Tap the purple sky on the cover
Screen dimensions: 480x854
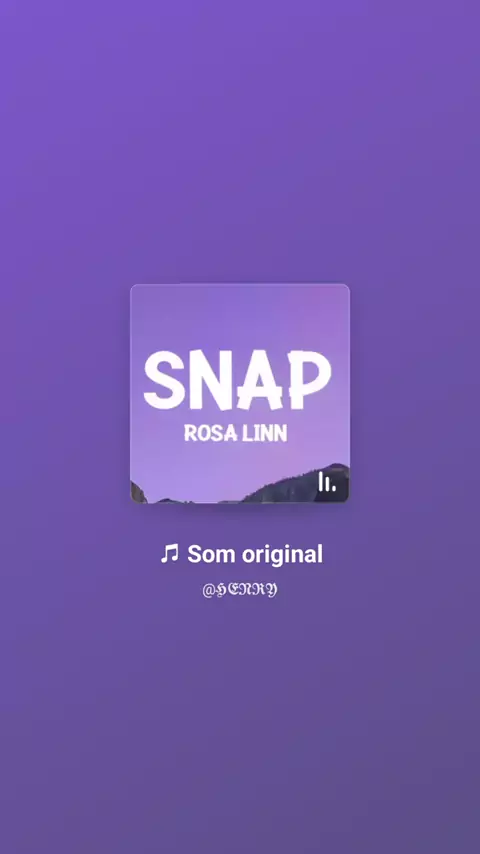coord(240,316)
